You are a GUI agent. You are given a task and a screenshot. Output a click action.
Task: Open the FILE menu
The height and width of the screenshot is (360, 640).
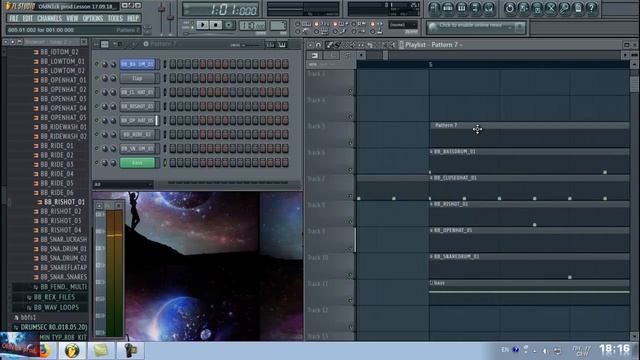tap(13, 18)
